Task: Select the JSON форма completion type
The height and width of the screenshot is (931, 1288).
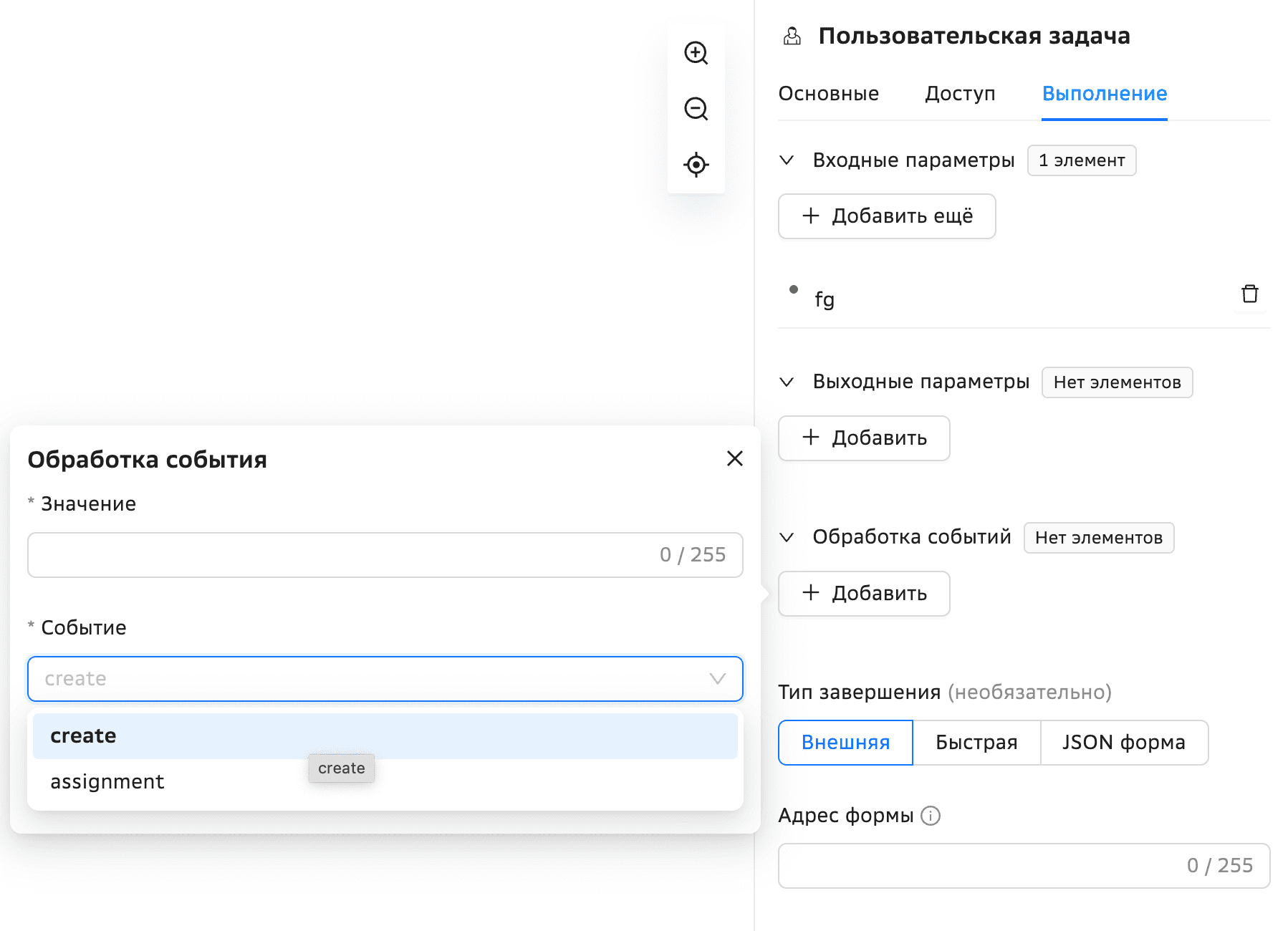Action: click(1123, 743)
